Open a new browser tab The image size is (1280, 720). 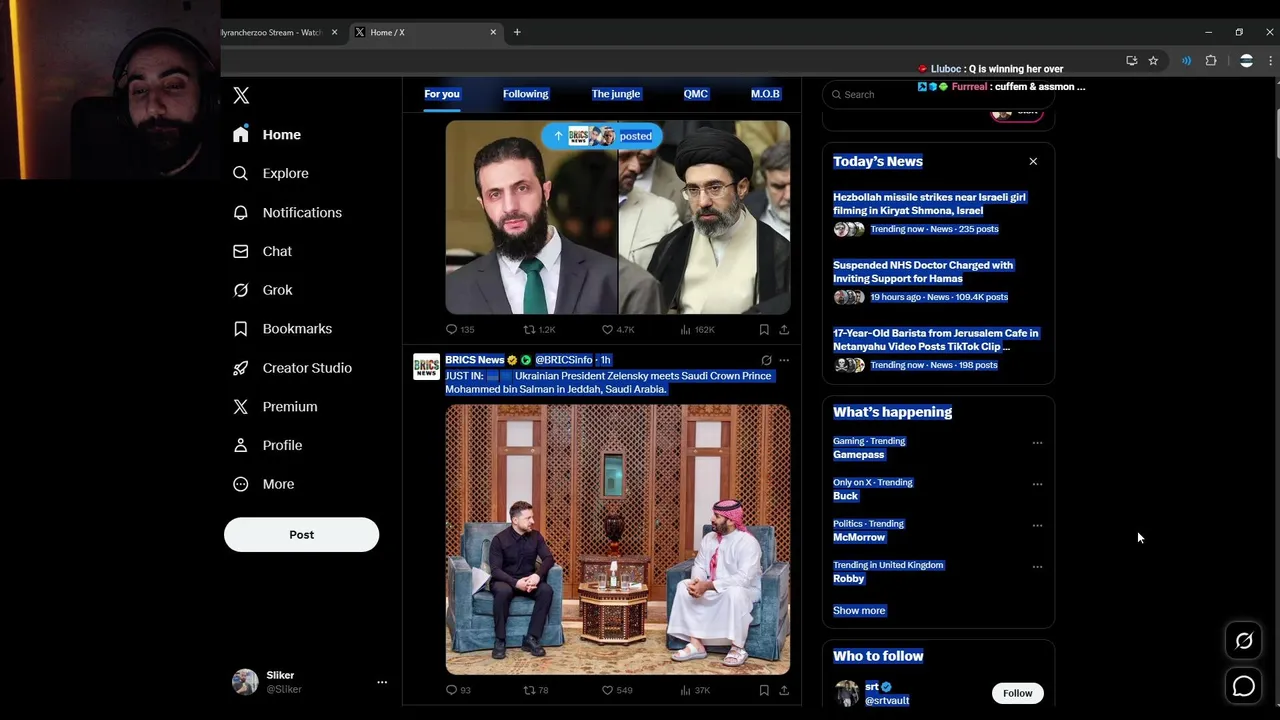tap(517, 32)
